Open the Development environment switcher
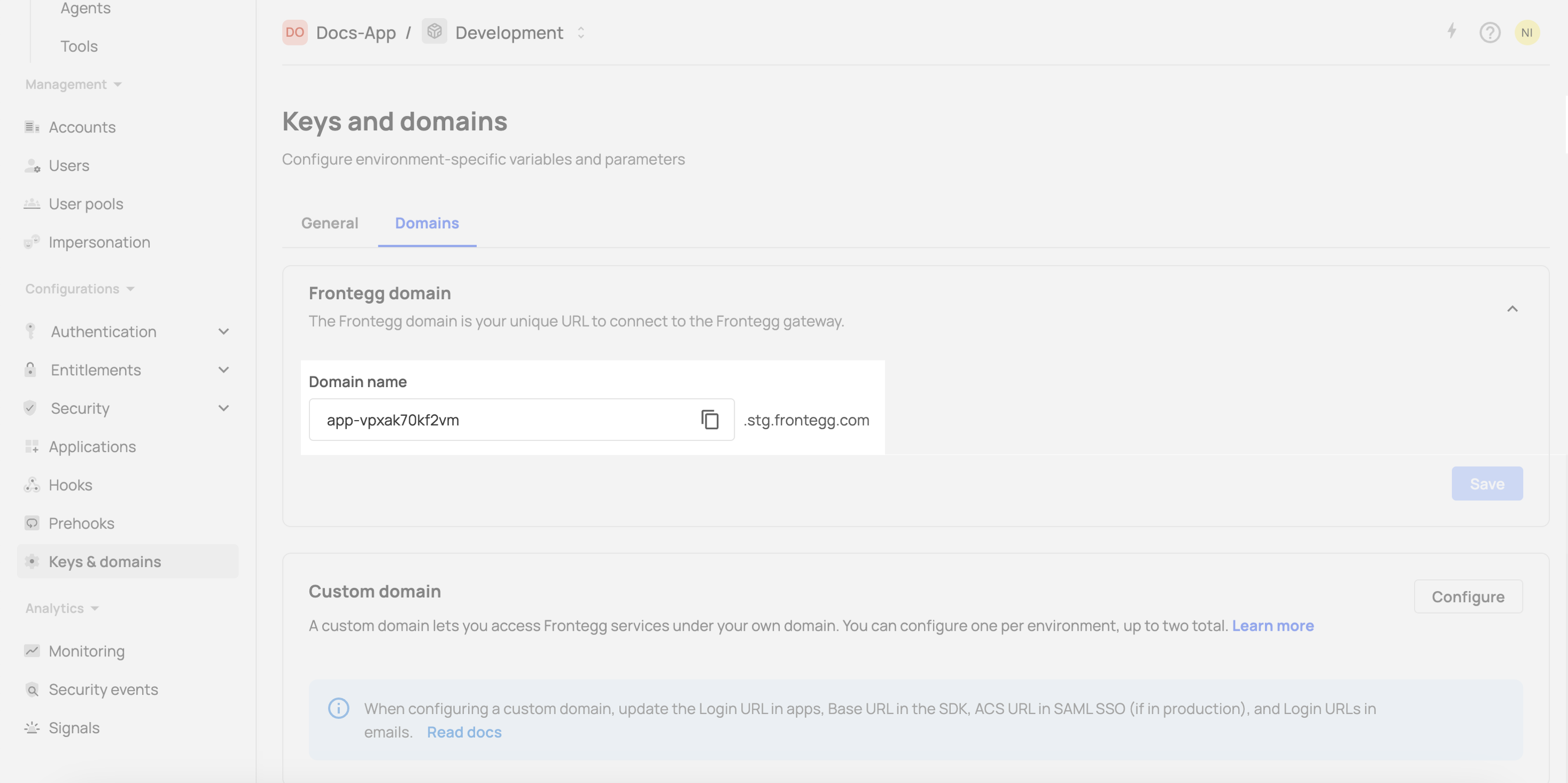Image resolution: width=1568 pixels, height=783 pixels. (581, 32)
